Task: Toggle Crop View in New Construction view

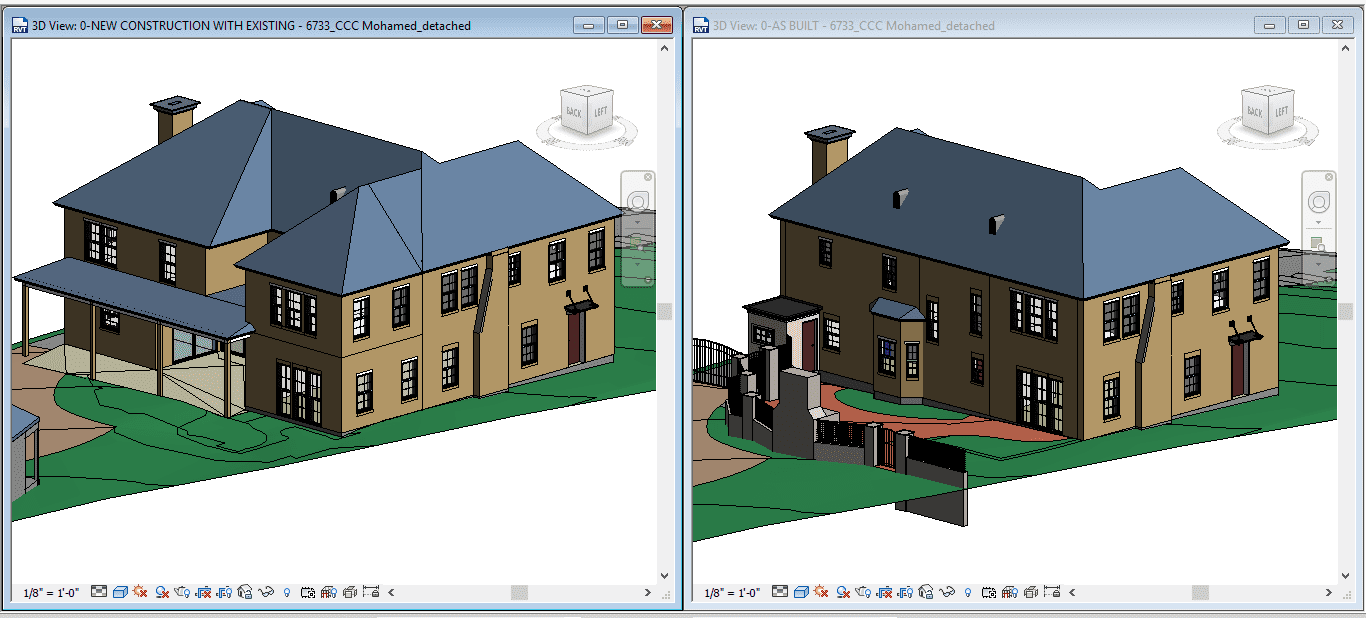Action: [203, 592]
